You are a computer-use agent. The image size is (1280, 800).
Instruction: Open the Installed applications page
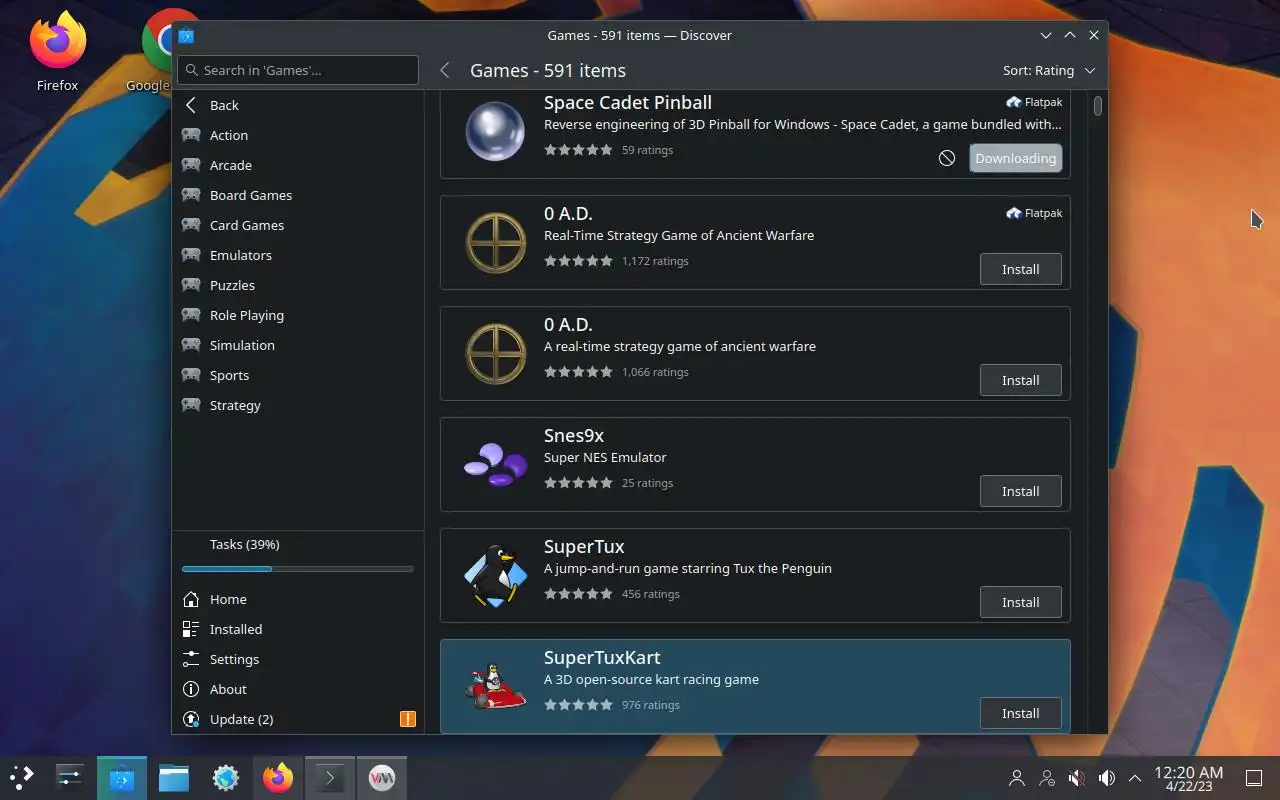pos(298,629)
